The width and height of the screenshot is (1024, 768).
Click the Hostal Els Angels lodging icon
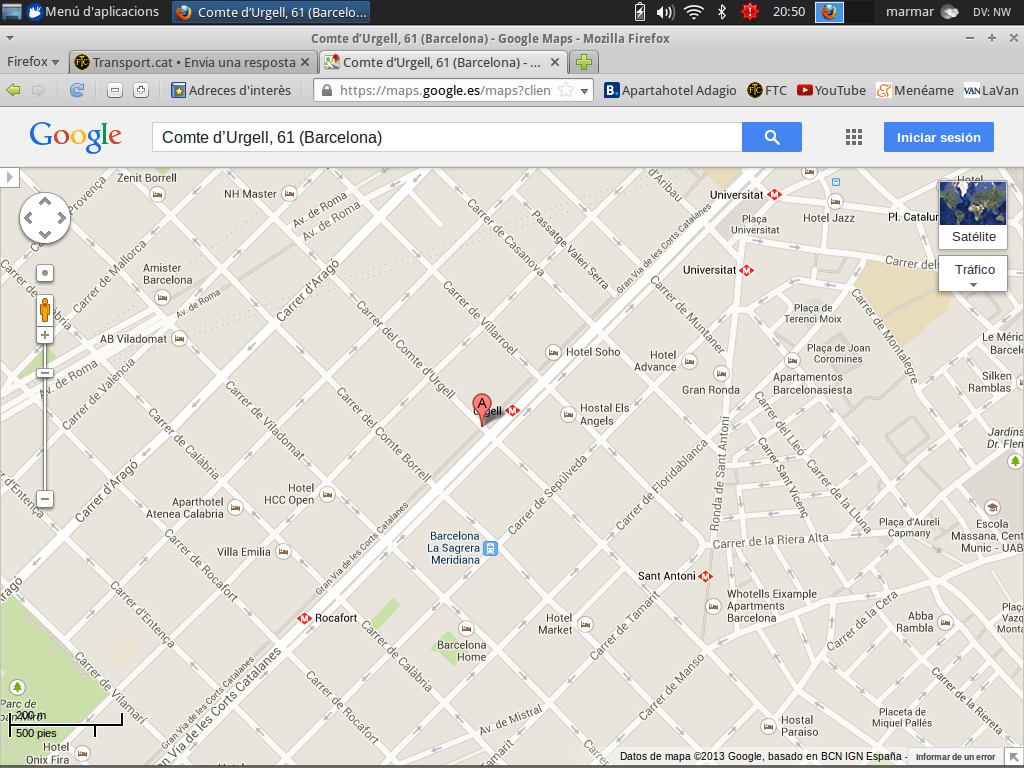click(x=568, y=414)
